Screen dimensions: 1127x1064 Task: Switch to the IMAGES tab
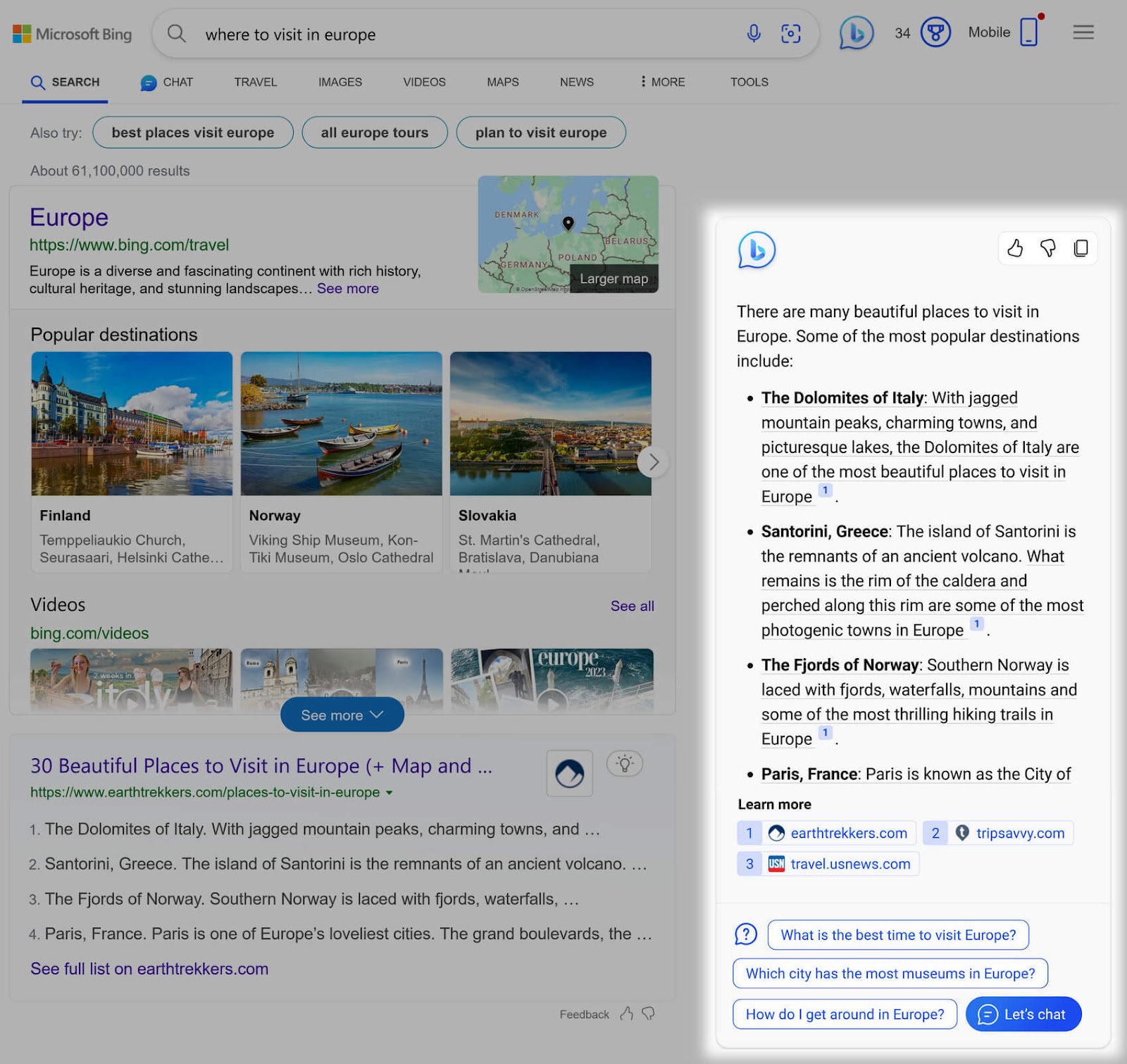click(x=340, y=82)
